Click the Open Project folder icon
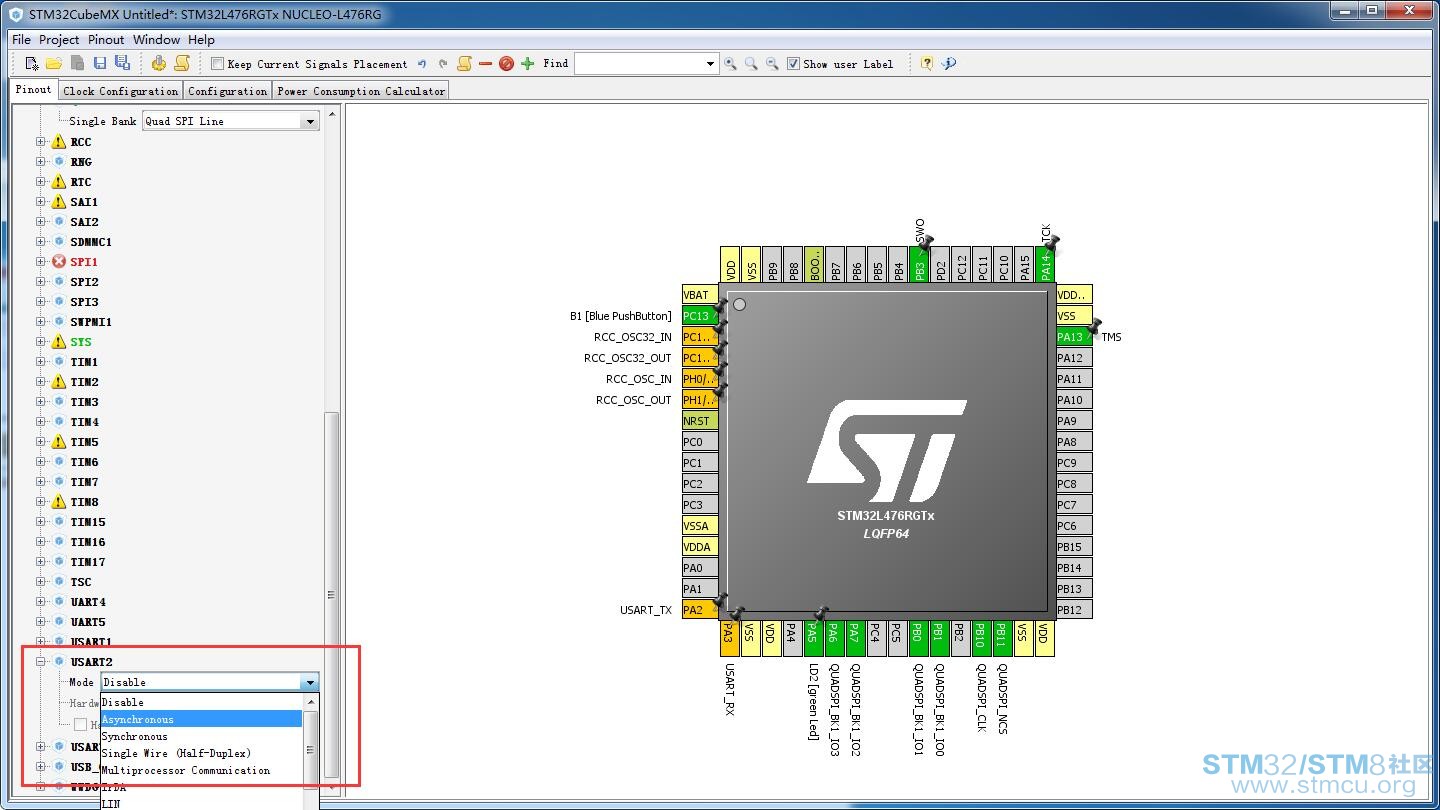1440x810 pixels. click(x=54, y=64)
